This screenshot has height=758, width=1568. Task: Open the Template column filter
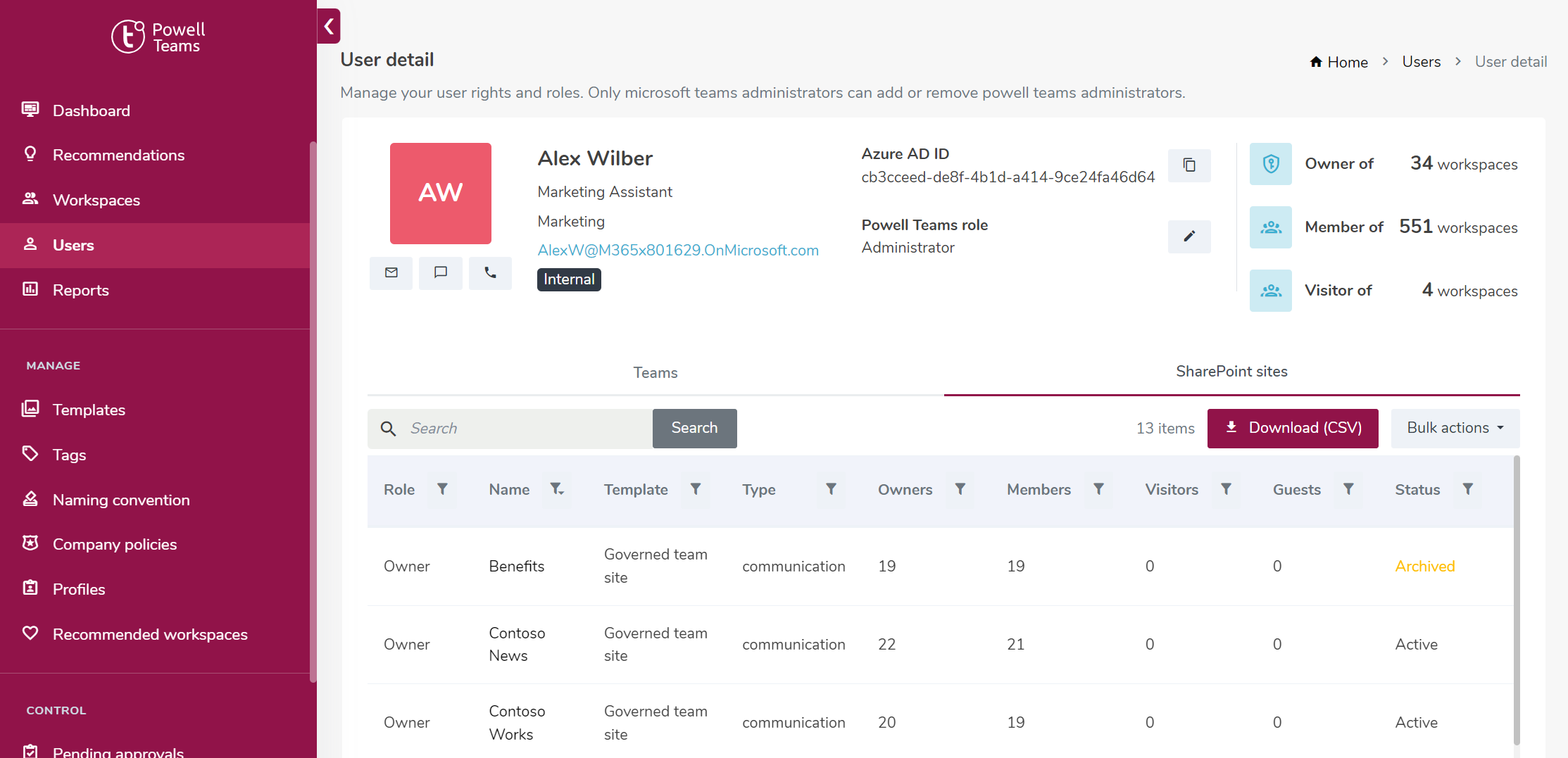point(696,489)
